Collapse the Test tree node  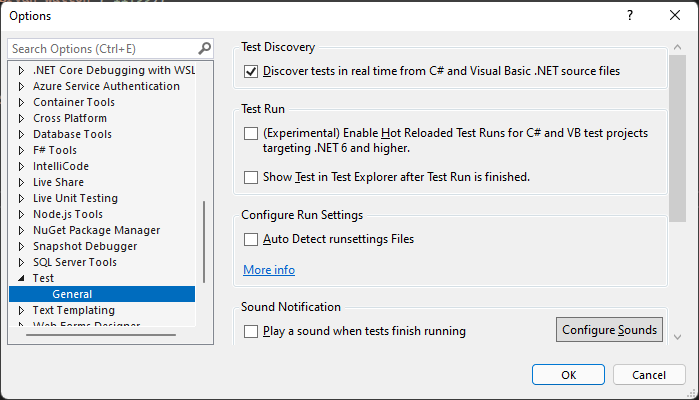(x=23, y=278)
